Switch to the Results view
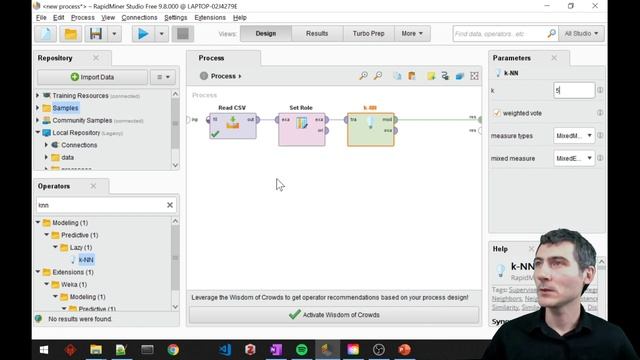Viewport: 640px width, 360px height. [x=317, y=33]
